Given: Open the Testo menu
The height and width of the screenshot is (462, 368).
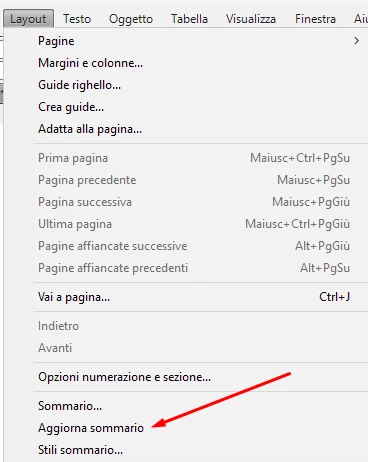Looking at the screenshot, I should tap(77, 19).
